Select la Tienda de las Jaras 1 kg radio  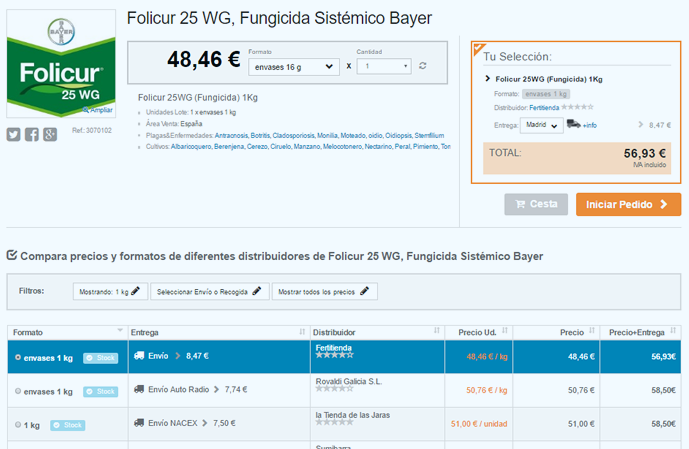point(18,424)
